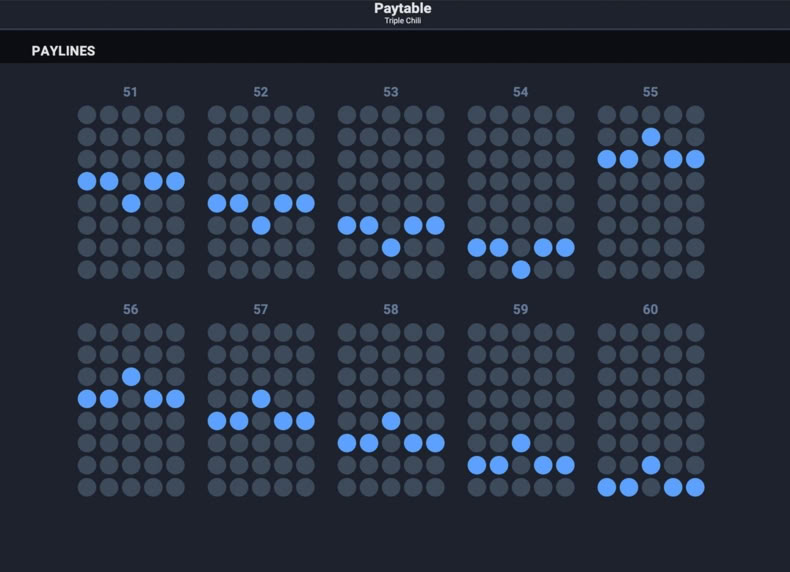The image size is (790, 572).
Task: Click the number 60 label
Action: (650, 309)
